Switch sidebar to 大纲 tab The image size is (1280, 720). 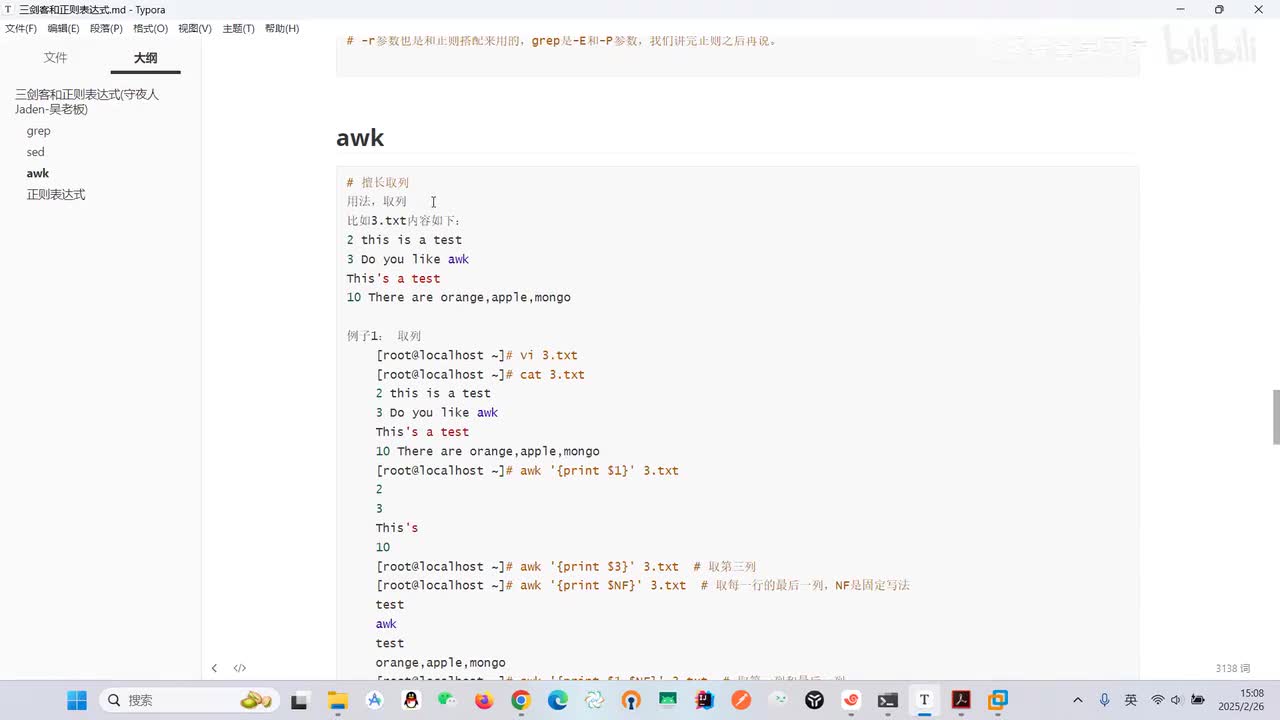[145, 58]
